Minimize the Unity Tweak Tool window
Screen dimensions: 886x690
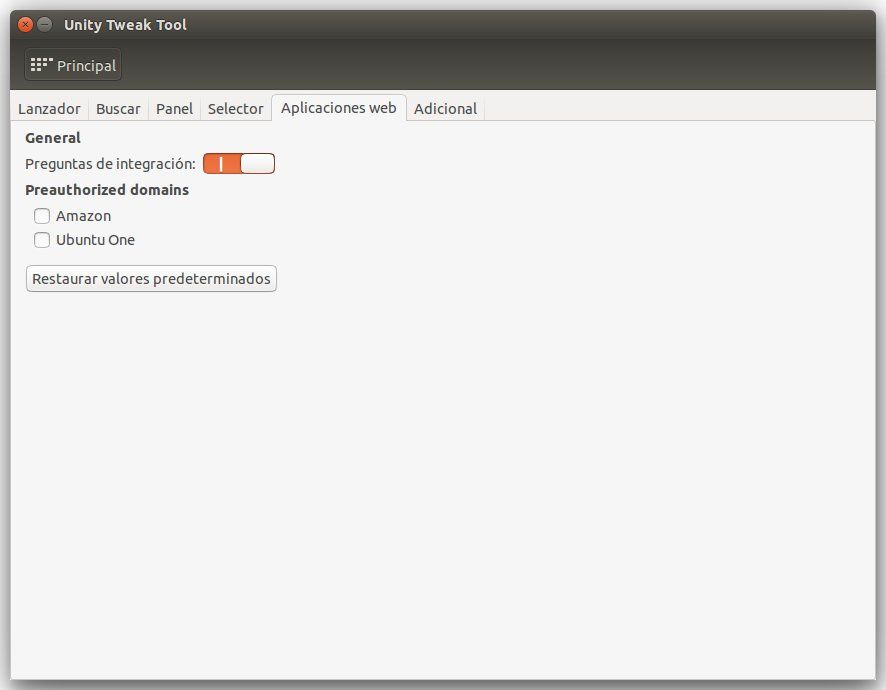click(x=45, y=24)
